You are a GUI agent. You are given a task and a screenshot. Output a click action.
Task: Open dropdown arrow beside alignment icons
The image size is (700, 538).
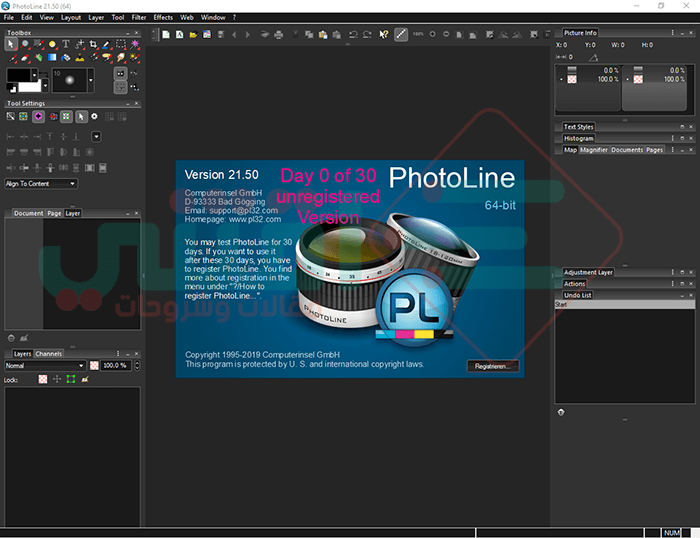96,137
